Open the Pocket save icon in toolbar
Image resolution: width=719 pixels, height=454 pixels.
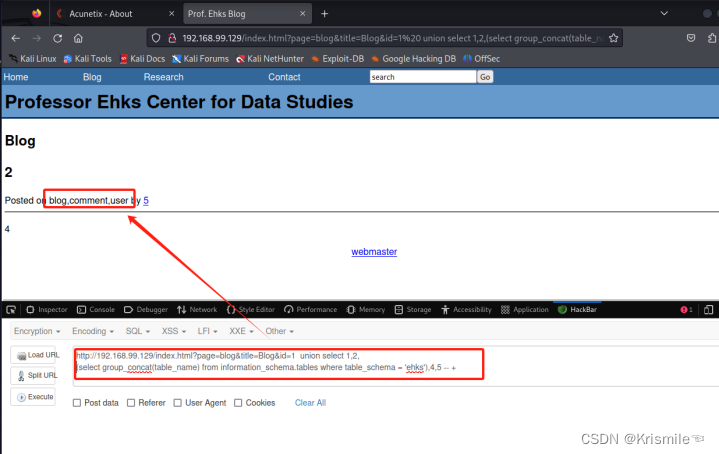coord(691,39)
